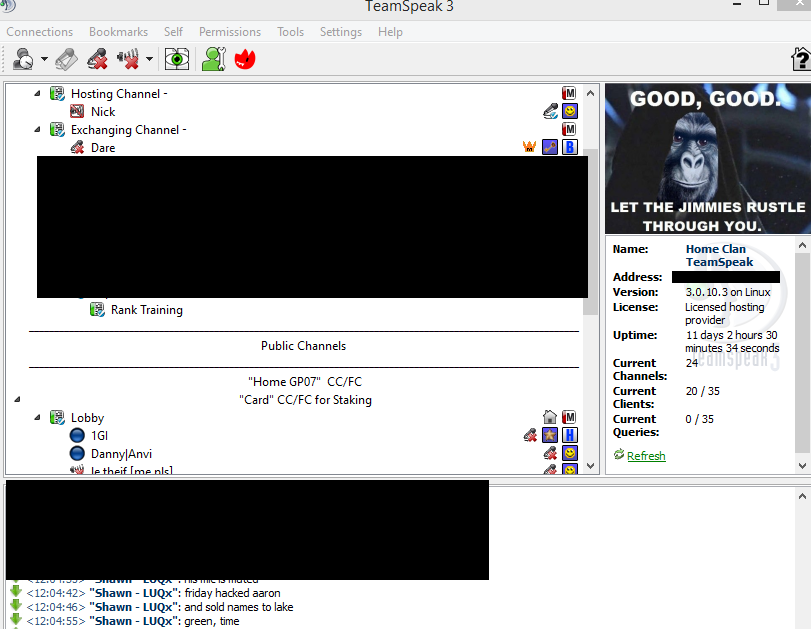This screenshot has height=629, width=811.
Task: Click the moderated M icon on Lobby
Action: [x=569, y=417]
